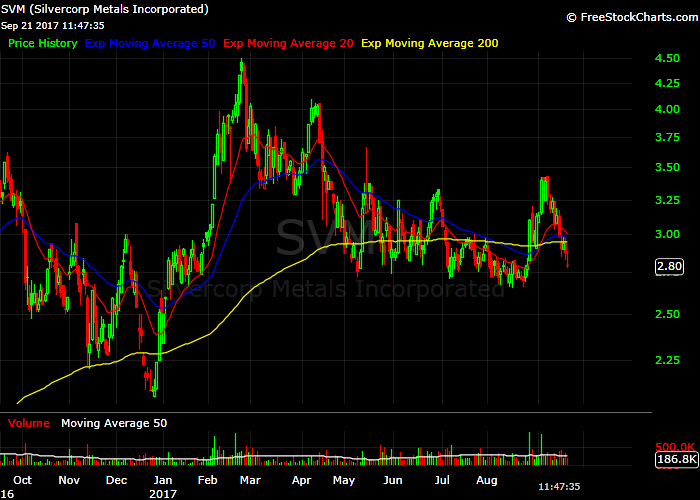The width and height of the screenshot is (700, 500).
Task: Select the Moving Average 50 volume label
Action: click(114, 423)
